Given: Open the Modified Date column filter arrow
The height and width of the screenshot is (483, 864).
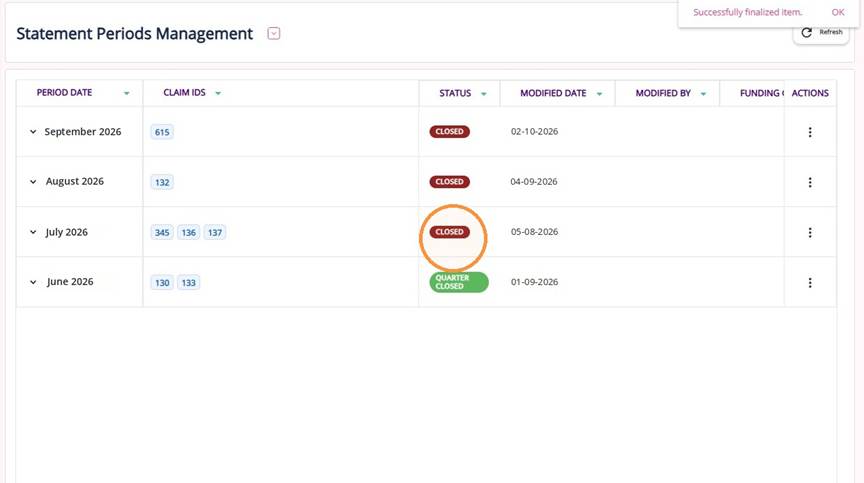Looking at the screenshot, I should click(x=600, y=94).
